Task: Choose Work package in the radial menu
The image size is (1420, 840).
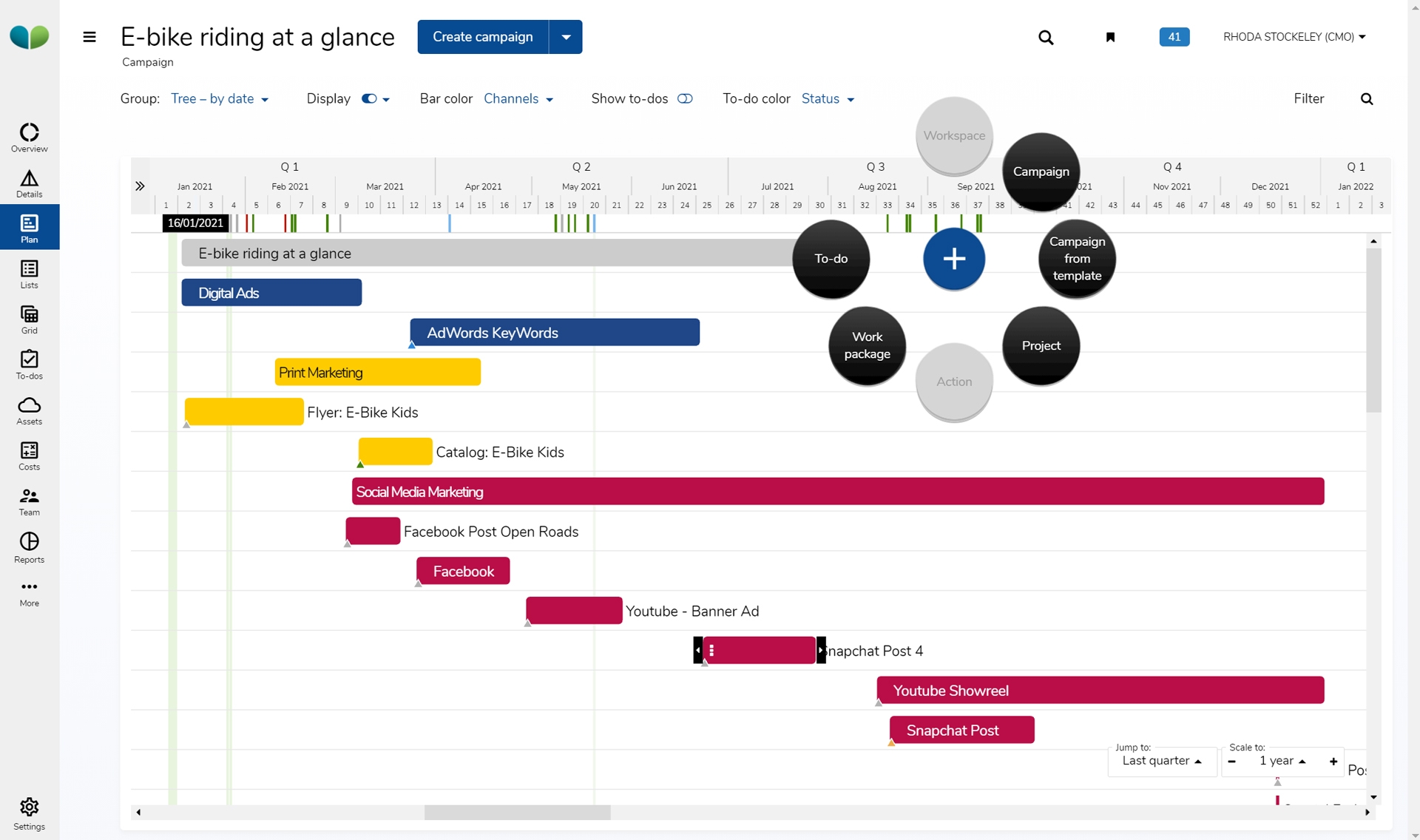Action: tap(867, 345)
